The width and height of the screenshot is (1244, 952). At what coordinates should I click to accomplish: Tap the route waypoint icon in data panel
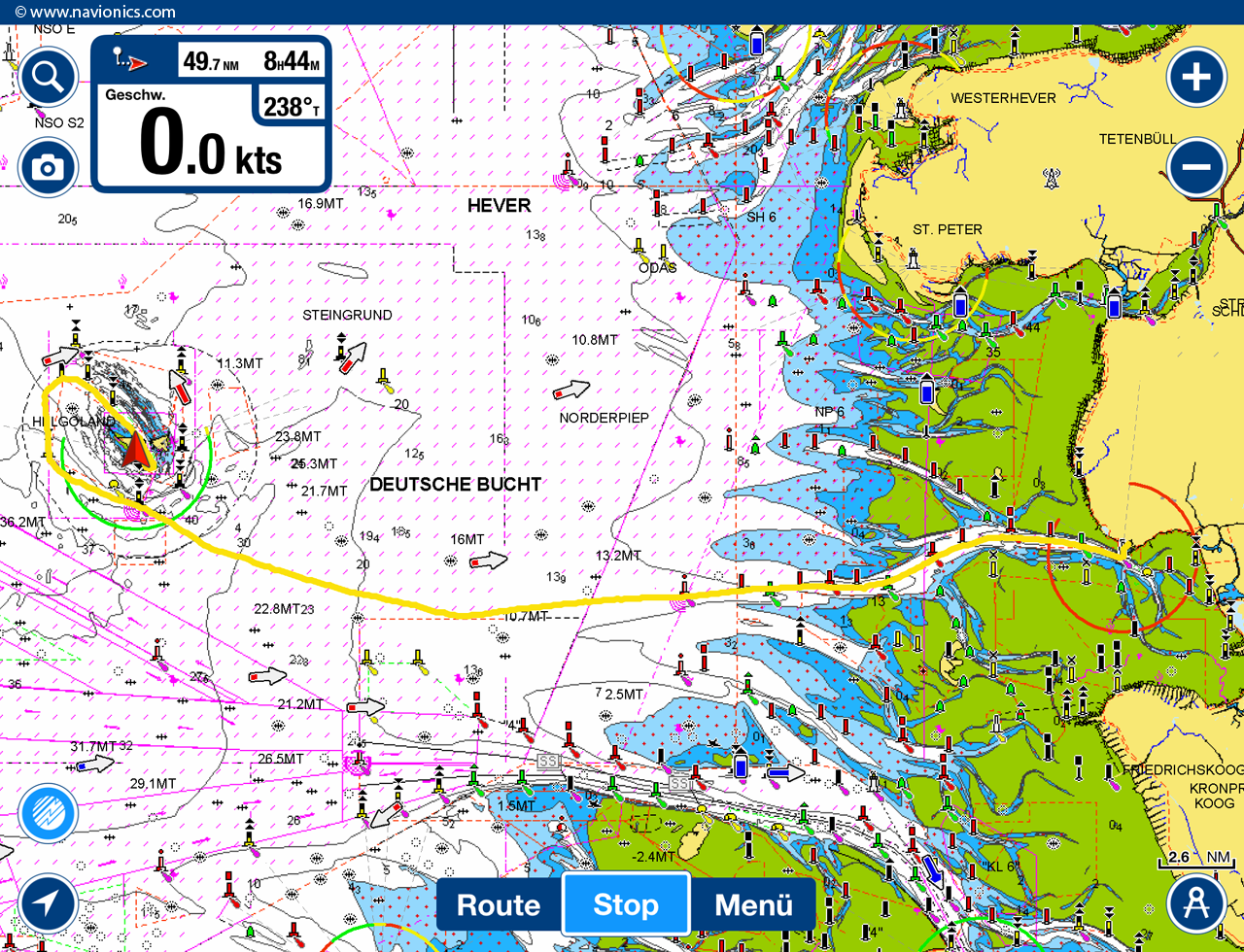[130, 58]
